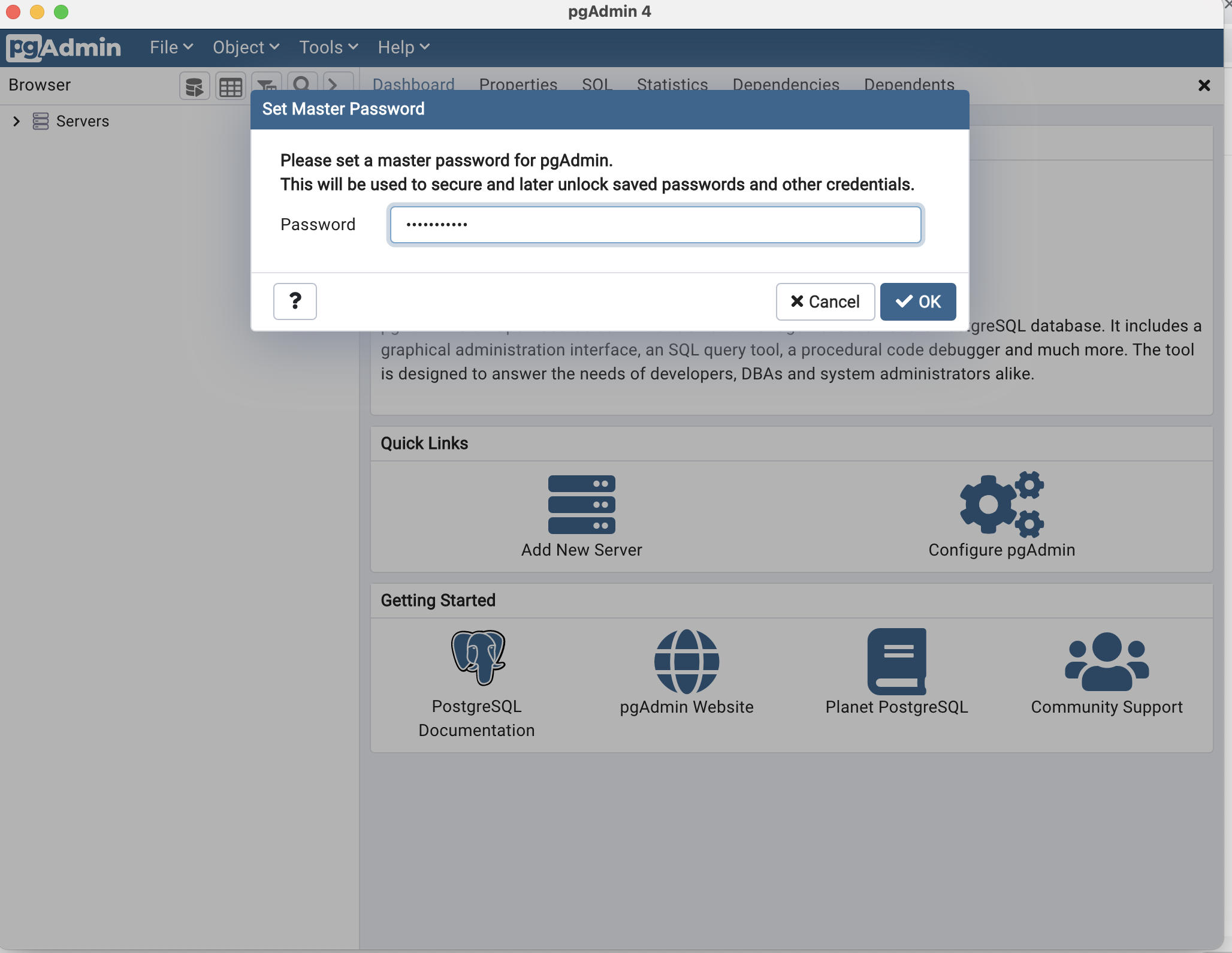Viewport: 1232px width, 953px height.
Task: Click the pgAdmin Website globe icon
Action: click(686, 661)
